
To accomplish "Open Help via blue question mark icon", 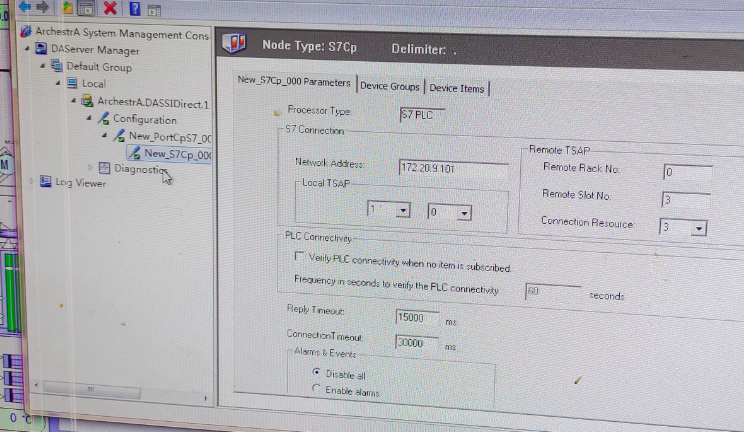I will point(133,9).
